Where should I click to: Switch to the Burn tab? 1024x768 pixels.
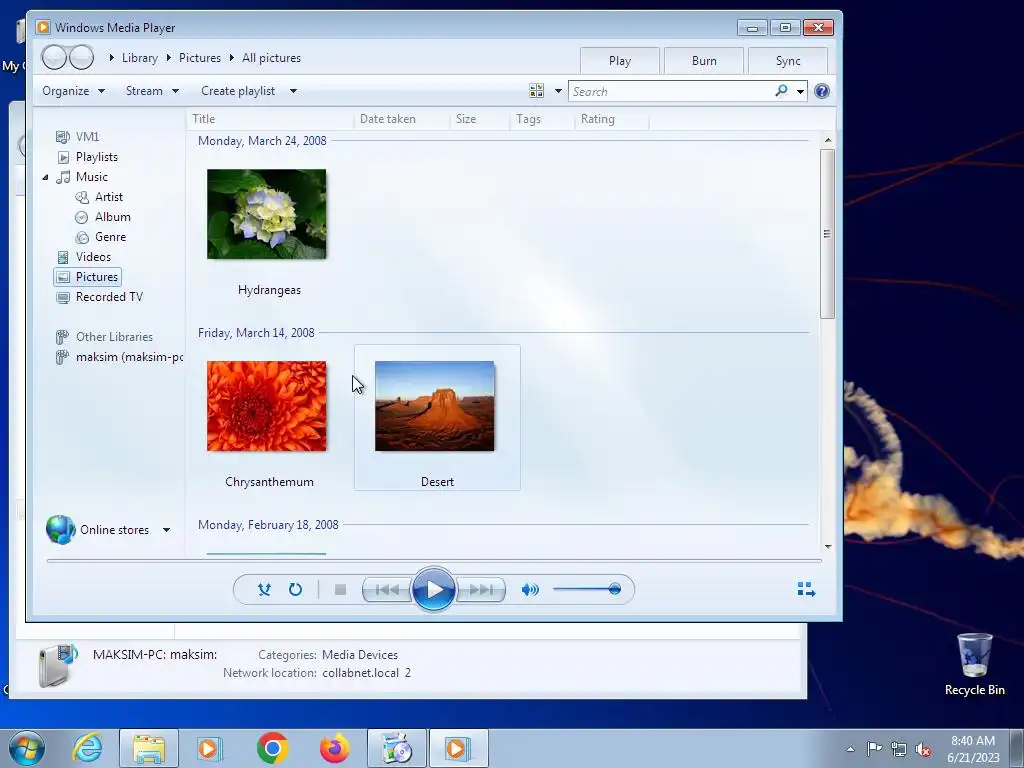pyautogui.click(x=704, y=61)
